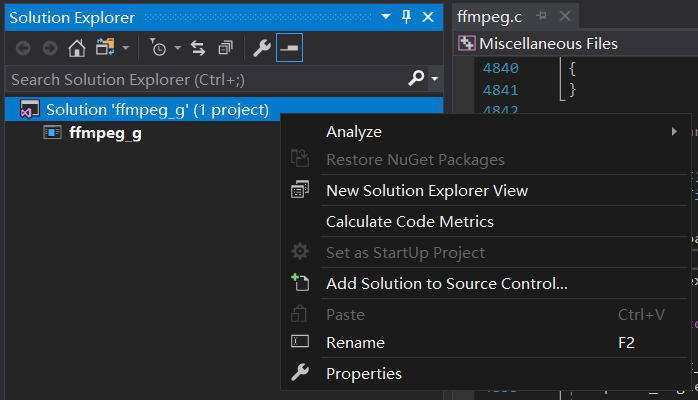The width and height of the screenshot is (698, 400).
Task: Open Properties wrench icon in toolbar
Action: [262, 48]
